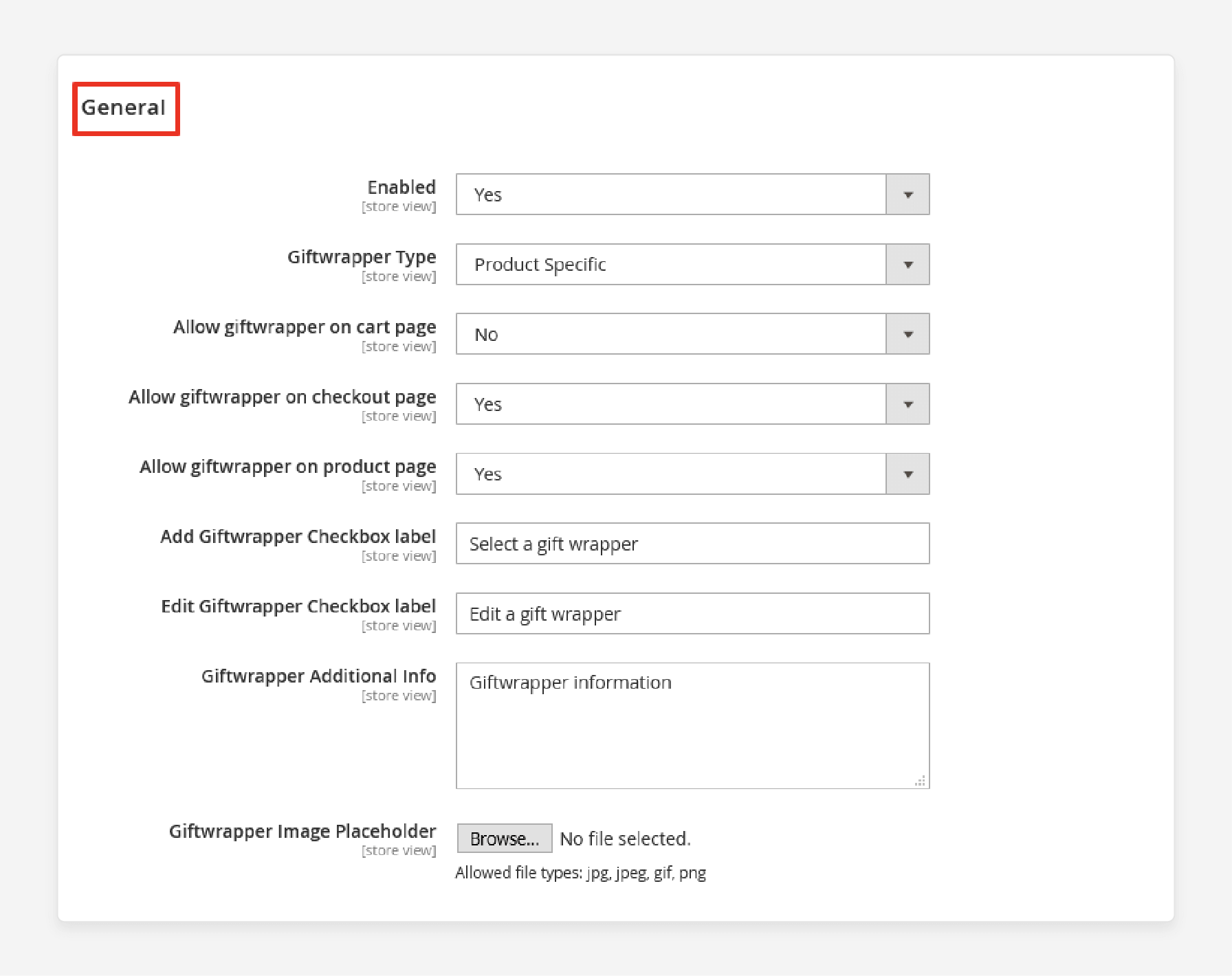Click the 'Giftwrapper Image Placeholder' label

302,832
